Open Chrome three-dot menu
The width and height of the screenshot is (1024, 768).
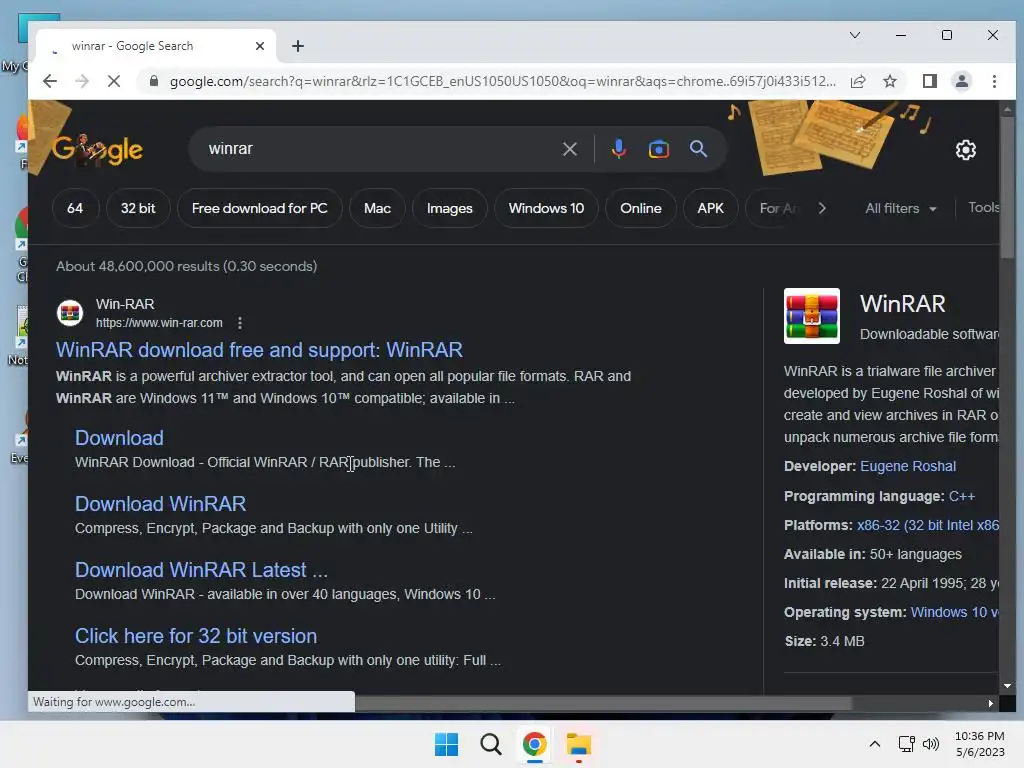[994, 81]
